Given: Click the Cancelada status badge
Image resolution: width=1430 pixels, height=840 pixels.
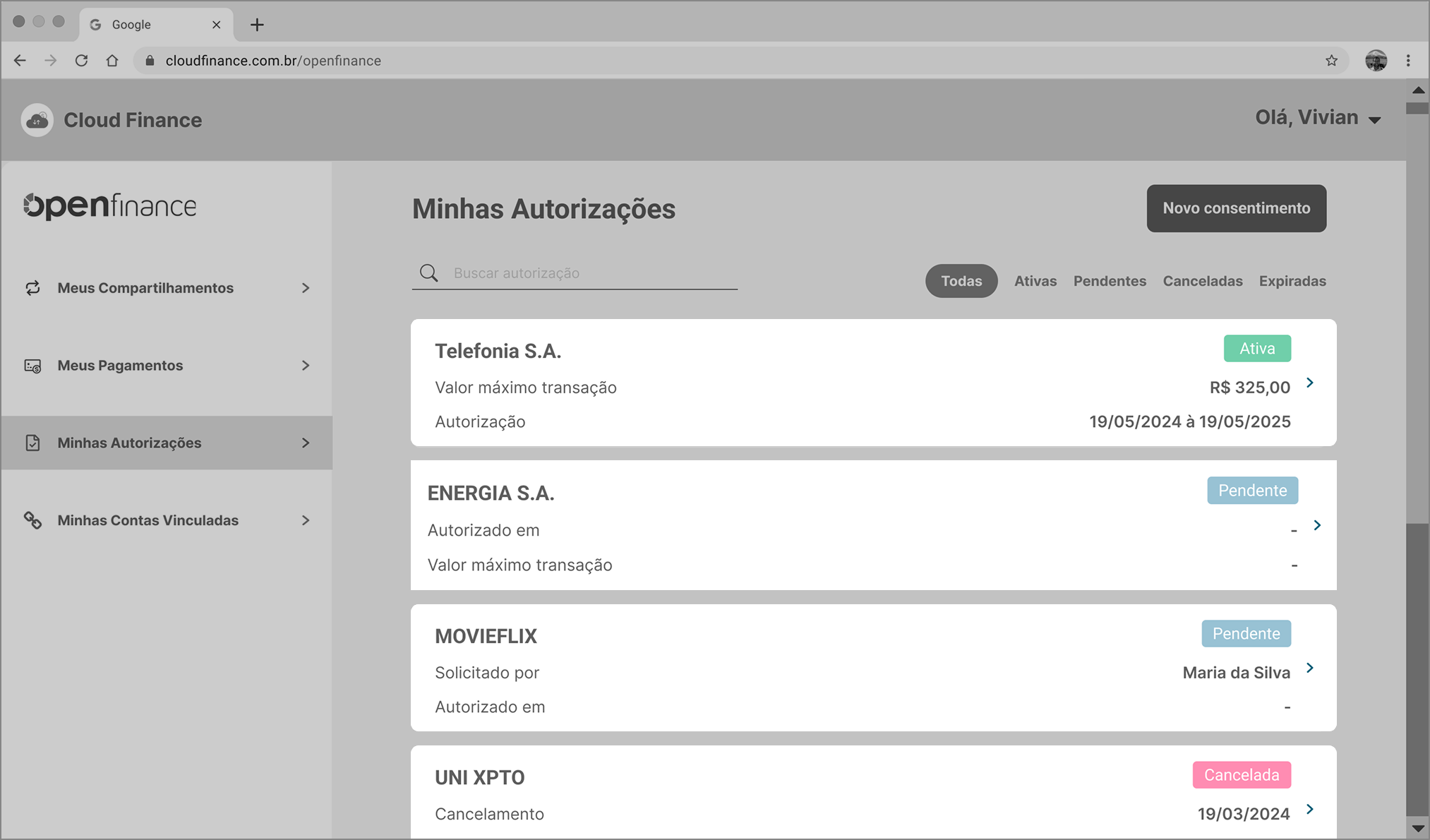Looking at the screenshot, I should [x=1242, y=775].
